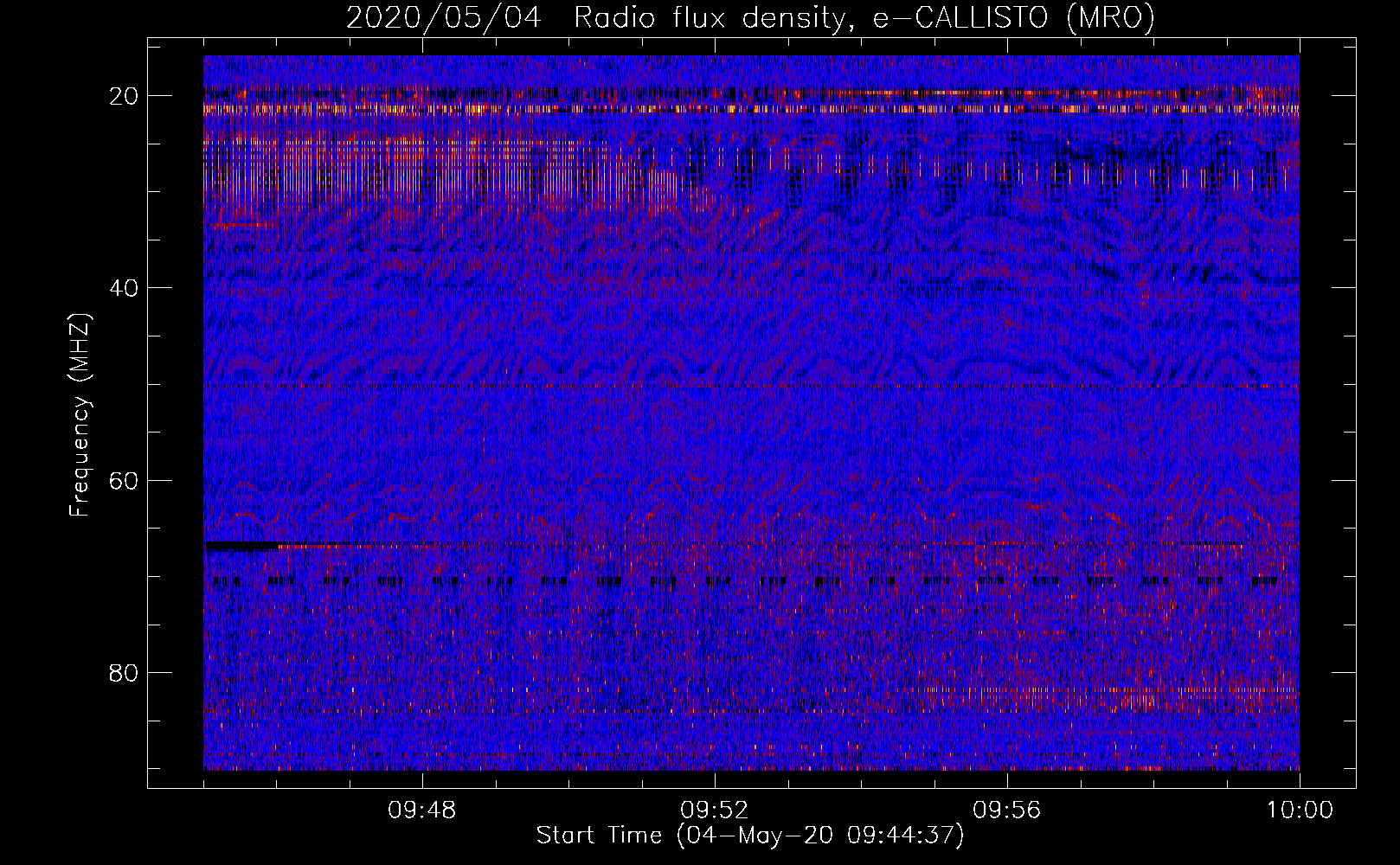The height and width of the screenshot is (865, 1400).
Task: Click the 40 frequency tick label
Action: click(125, 288)
